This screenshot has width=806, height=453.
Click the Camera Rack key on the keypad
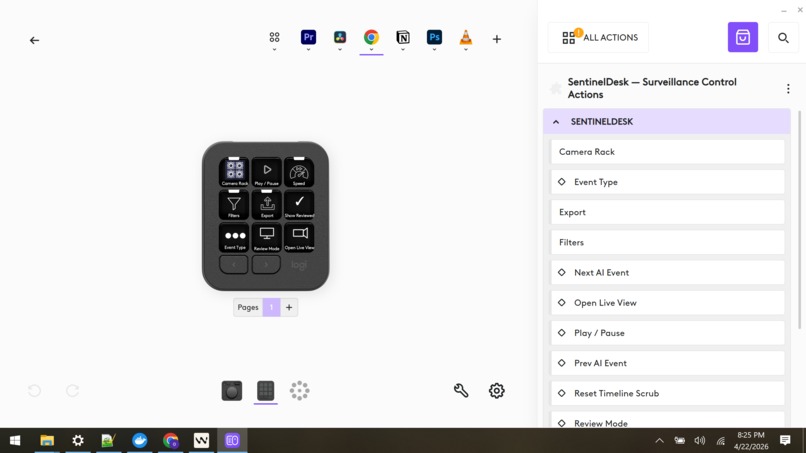click(234, 172)
